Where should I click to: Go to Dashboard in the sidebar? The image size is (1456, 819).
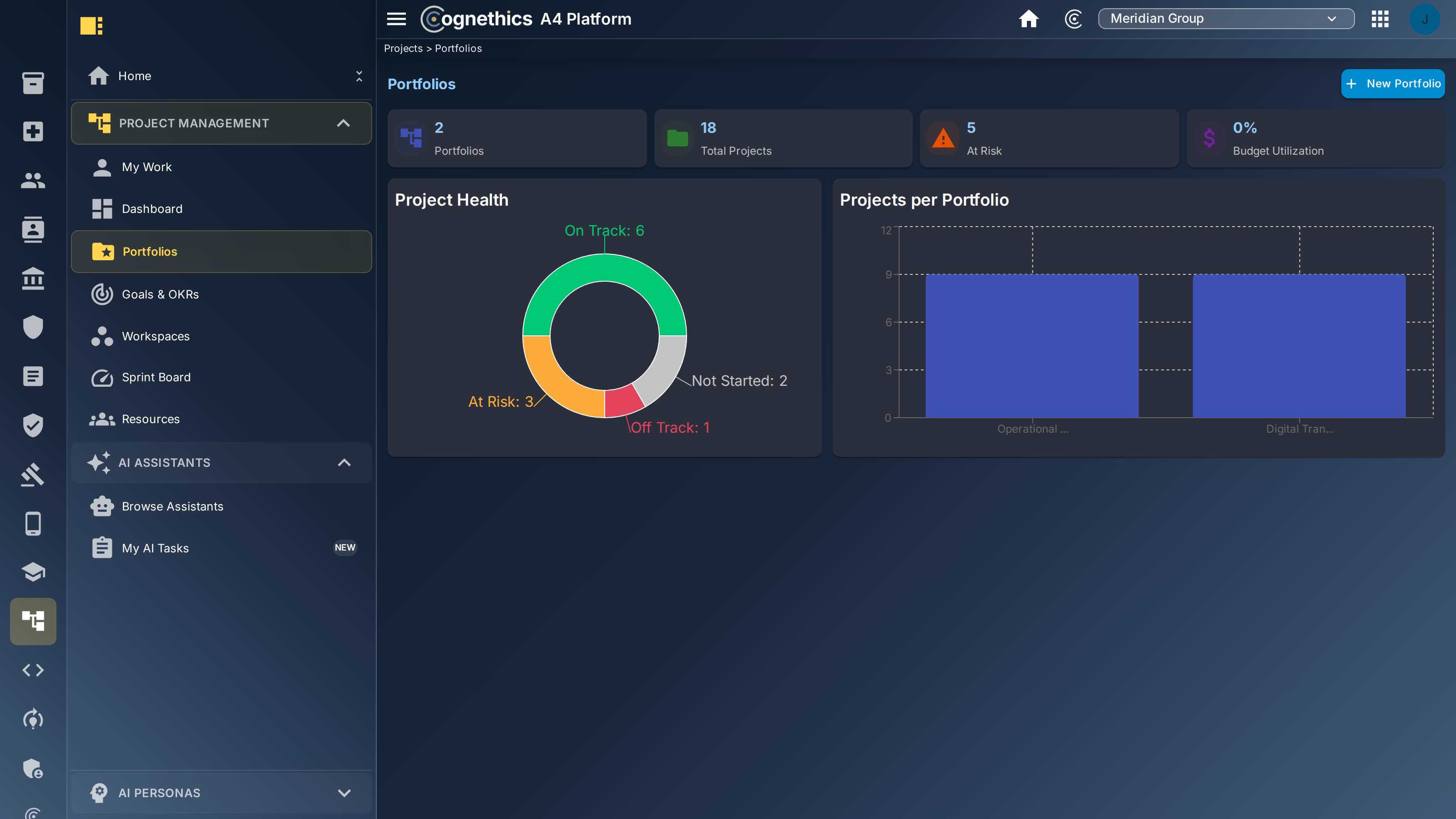[x=221, y=208]
